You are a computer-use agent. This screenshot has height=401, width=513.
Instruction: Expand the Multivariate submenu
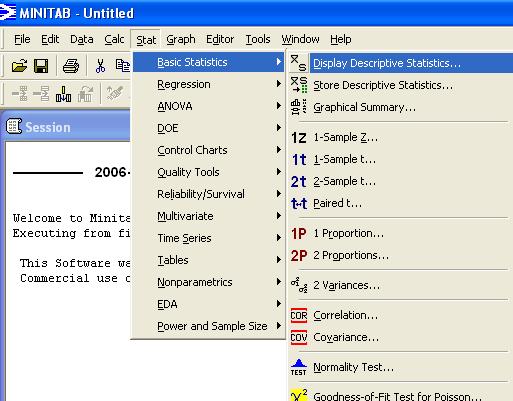point(208,216)
